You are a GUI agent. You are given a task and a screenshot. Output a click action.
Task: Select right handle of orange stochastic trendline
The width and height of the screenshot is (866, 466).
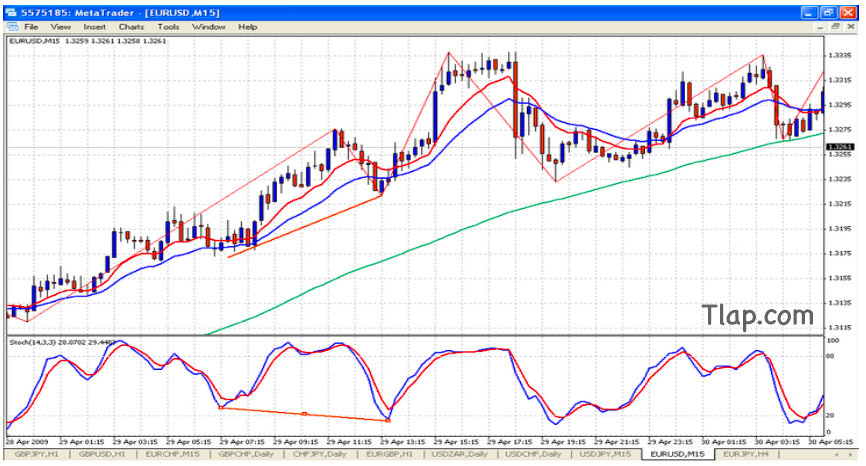388,421
